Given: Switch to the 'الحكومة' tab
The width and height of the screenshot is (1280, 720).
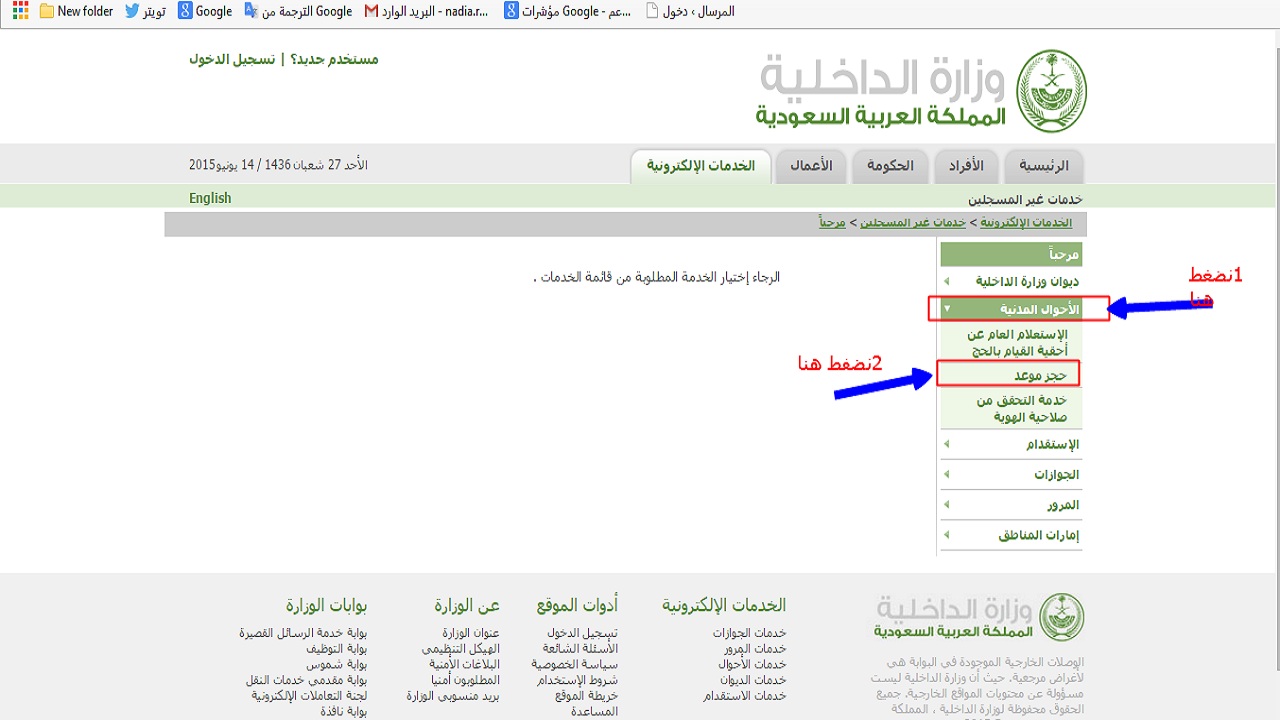Looking at the screenshot, I should 890,166.
